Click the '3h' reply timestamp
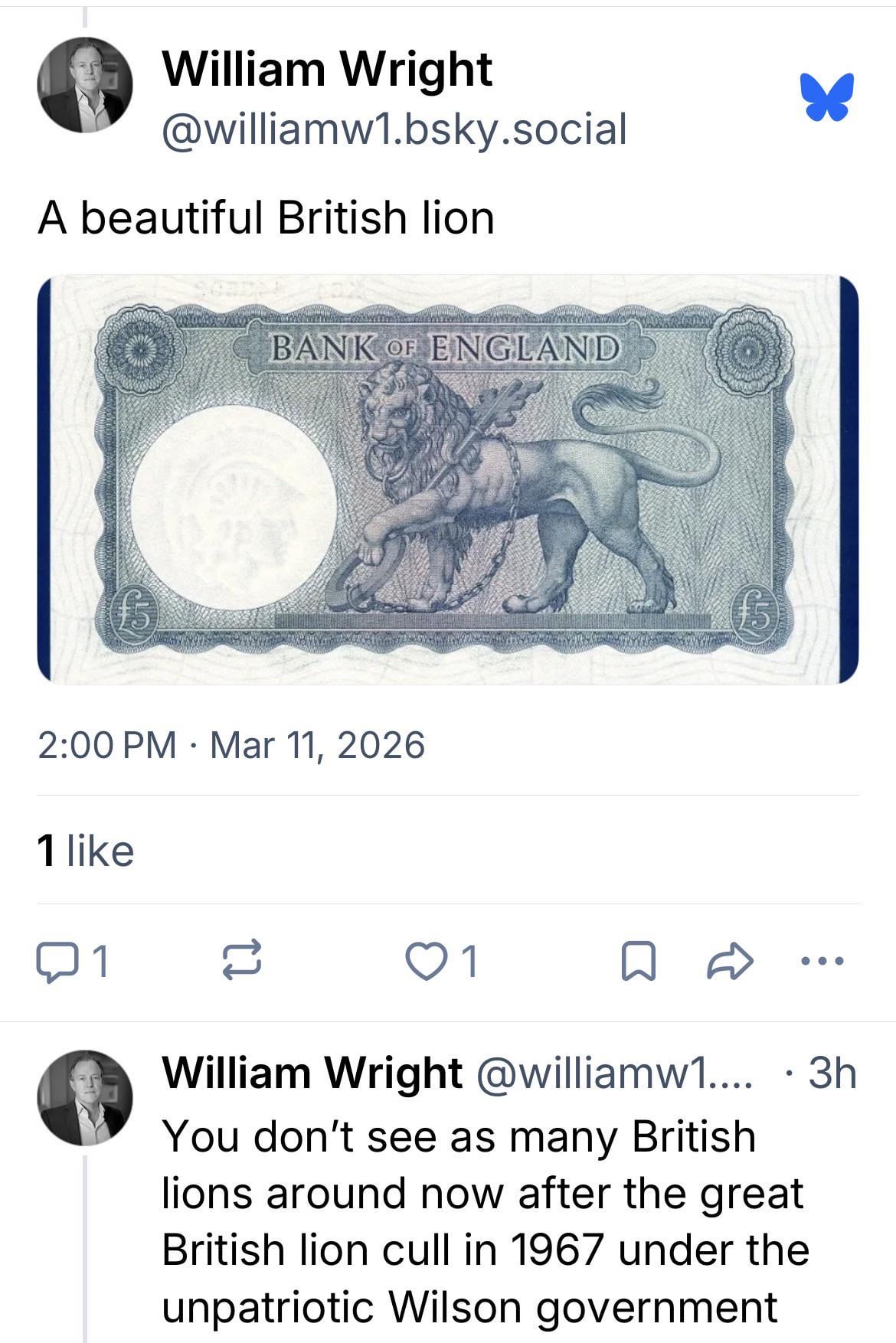This screenshot has width=896, height=1343. pos(832,1073)
